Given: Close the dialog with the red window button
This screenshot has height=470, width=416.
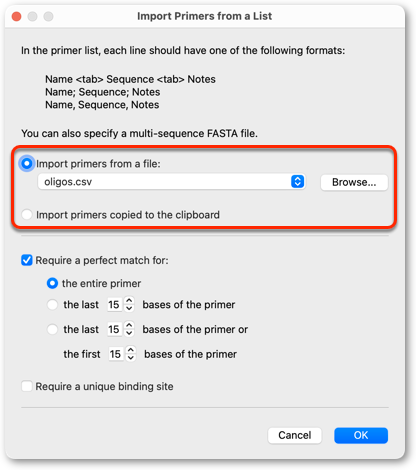Looking at the screenshot, I should [x=16, y=16].
